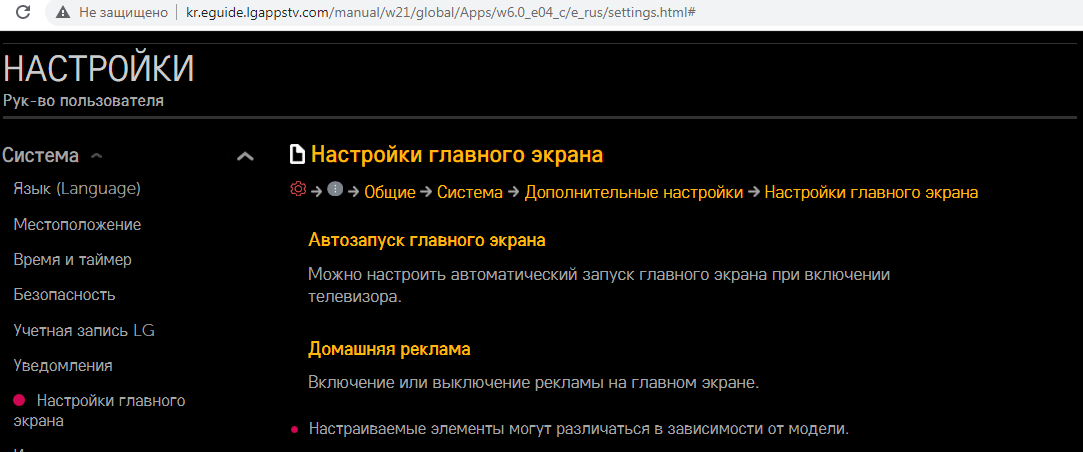
Task: Click the Автозапуск главного экрана subheading
Action: (x=428, y=241)
